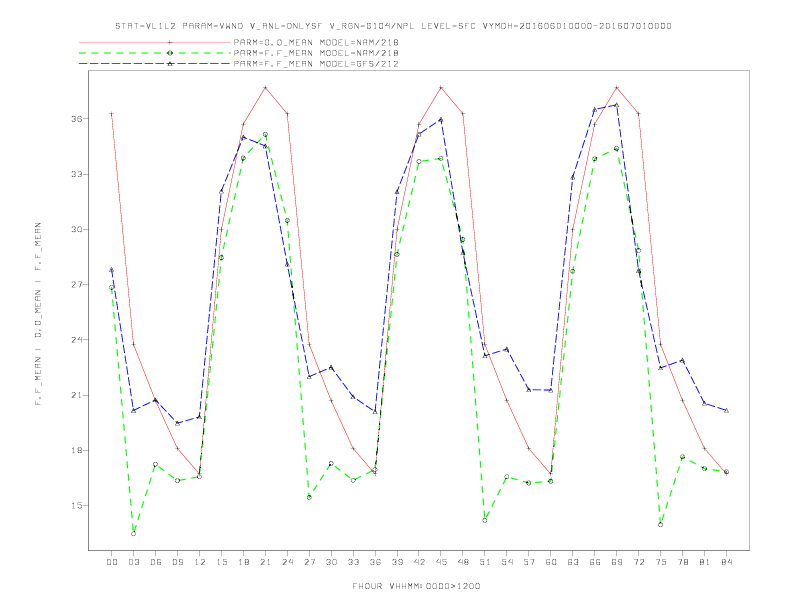Click y-axis tick value 27

(77, 285)
